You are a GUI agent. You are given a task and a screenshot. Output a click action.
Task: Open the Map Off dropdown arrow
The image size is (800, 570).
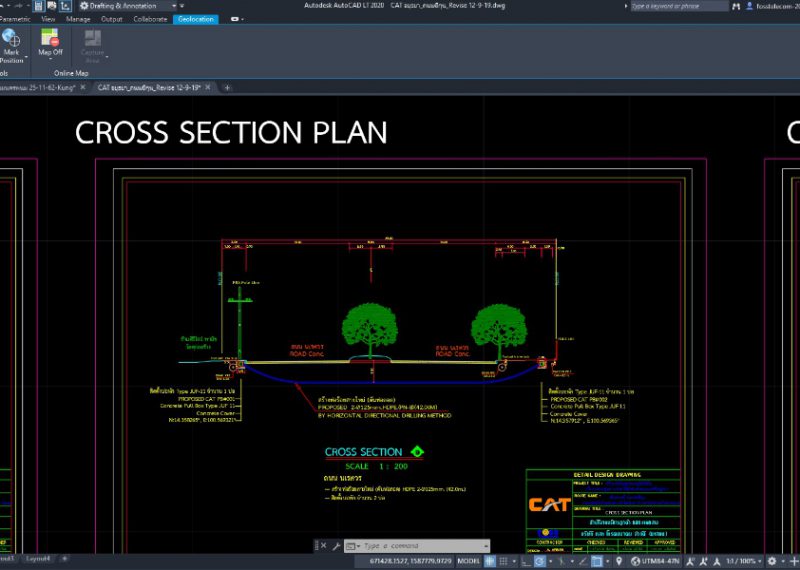(50, 59)
